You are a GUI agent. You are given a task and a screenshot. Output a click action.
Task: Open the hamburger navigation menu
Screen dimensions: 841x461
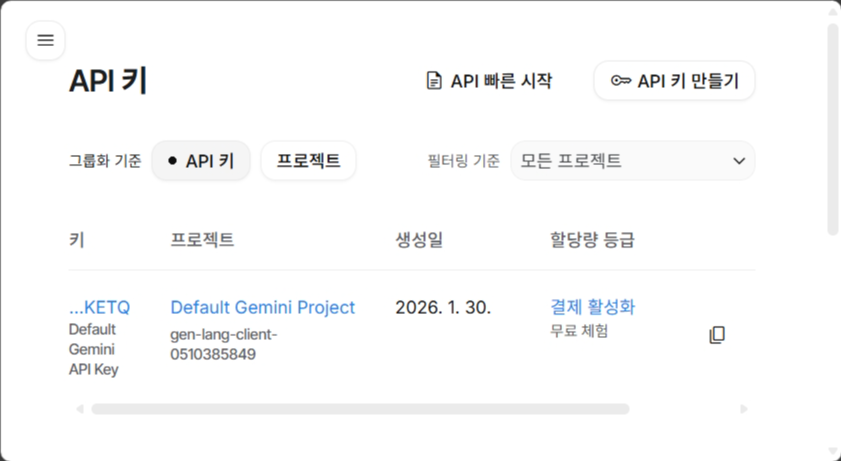click(x=45, y=41)
